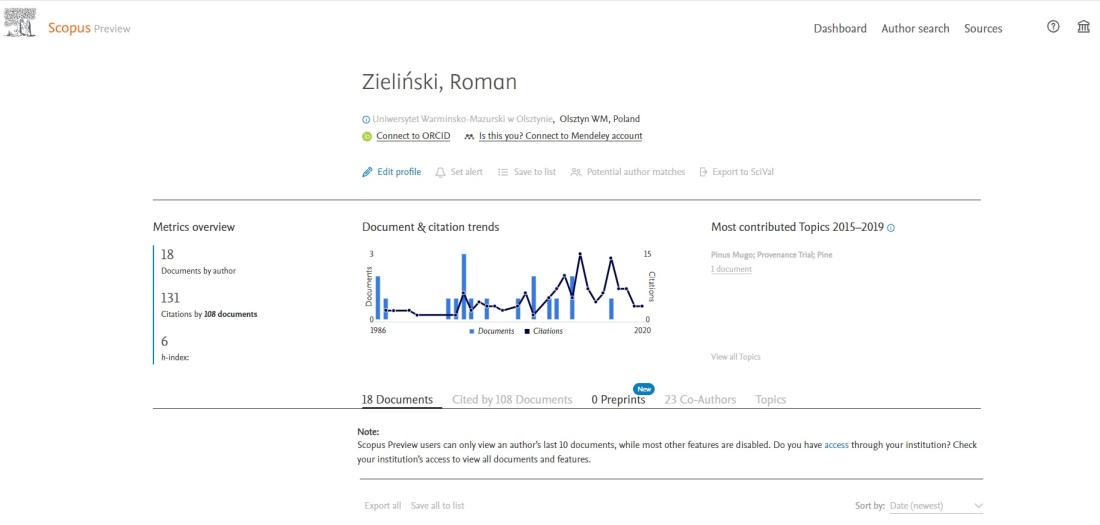Screen dimensions: 1100x525
Task: Click the Elsevier tree logo
Action: 20,23
